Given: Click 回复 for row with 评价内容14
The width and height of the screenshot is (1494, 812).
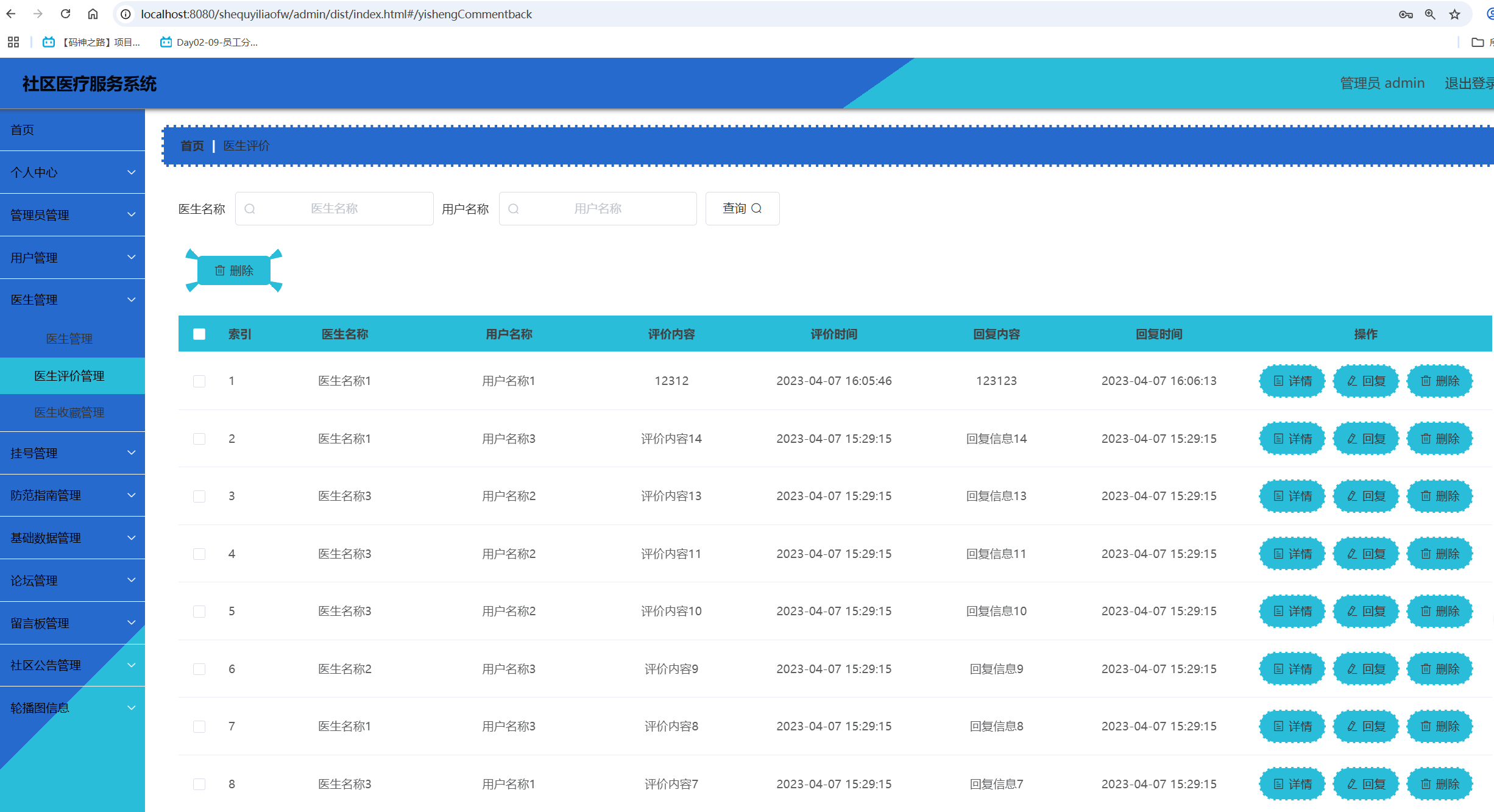Looking at the screenshot, I should click(1366, 439).
